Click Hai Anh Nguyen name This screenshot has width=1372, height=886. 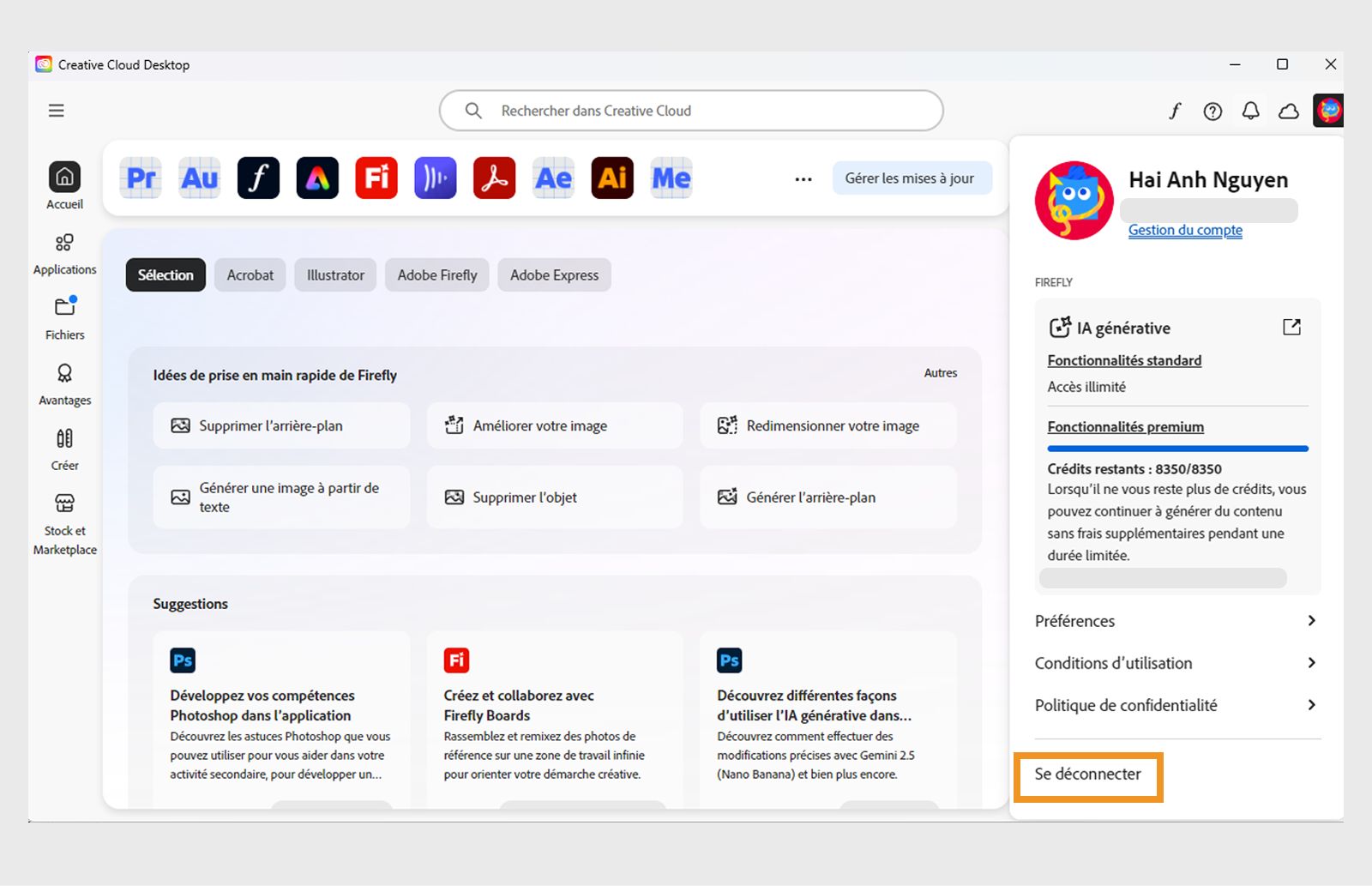[x=1208, y=180]
